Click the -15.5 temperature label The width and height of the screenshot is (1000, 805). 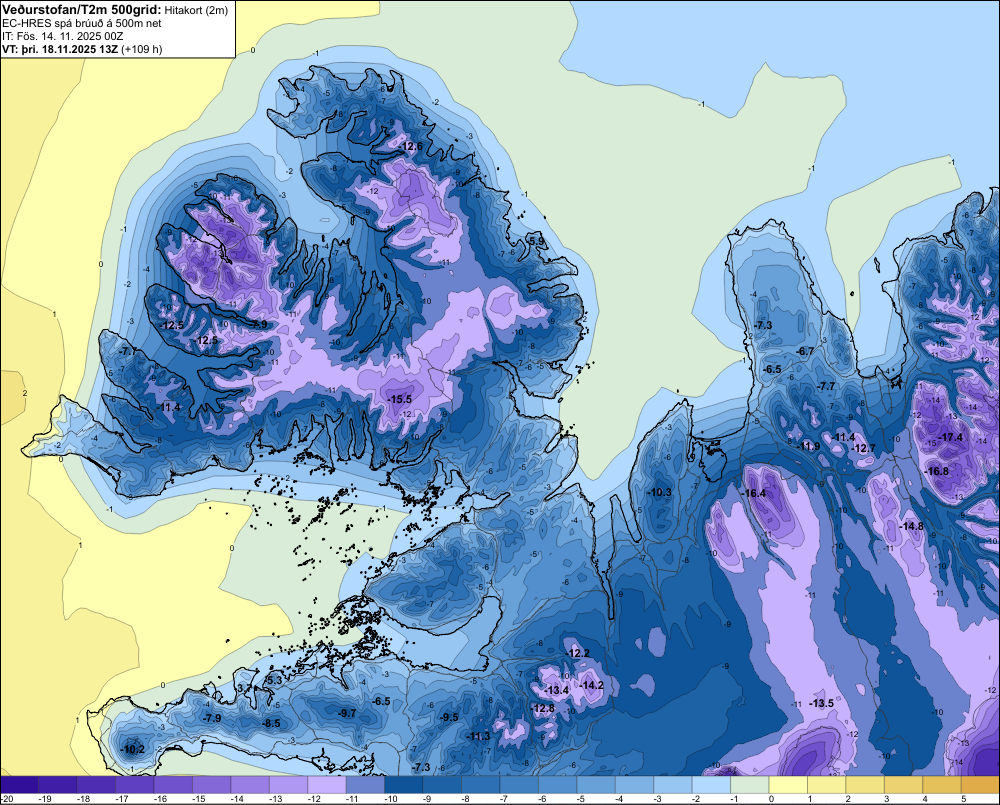(x=400, y=399)
